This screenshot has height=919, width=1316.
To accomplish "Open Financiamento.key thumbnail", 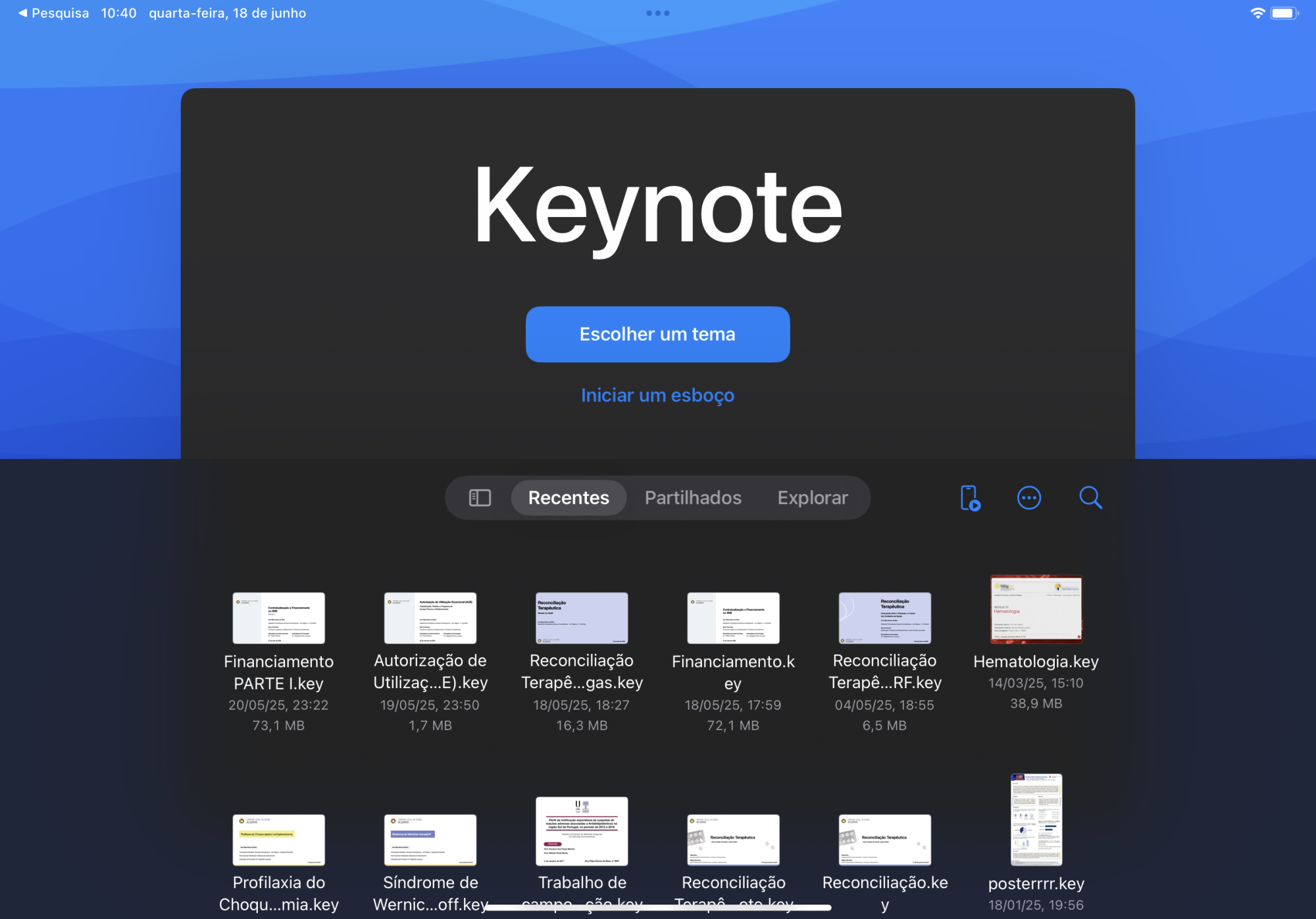I will click(733, 618).
